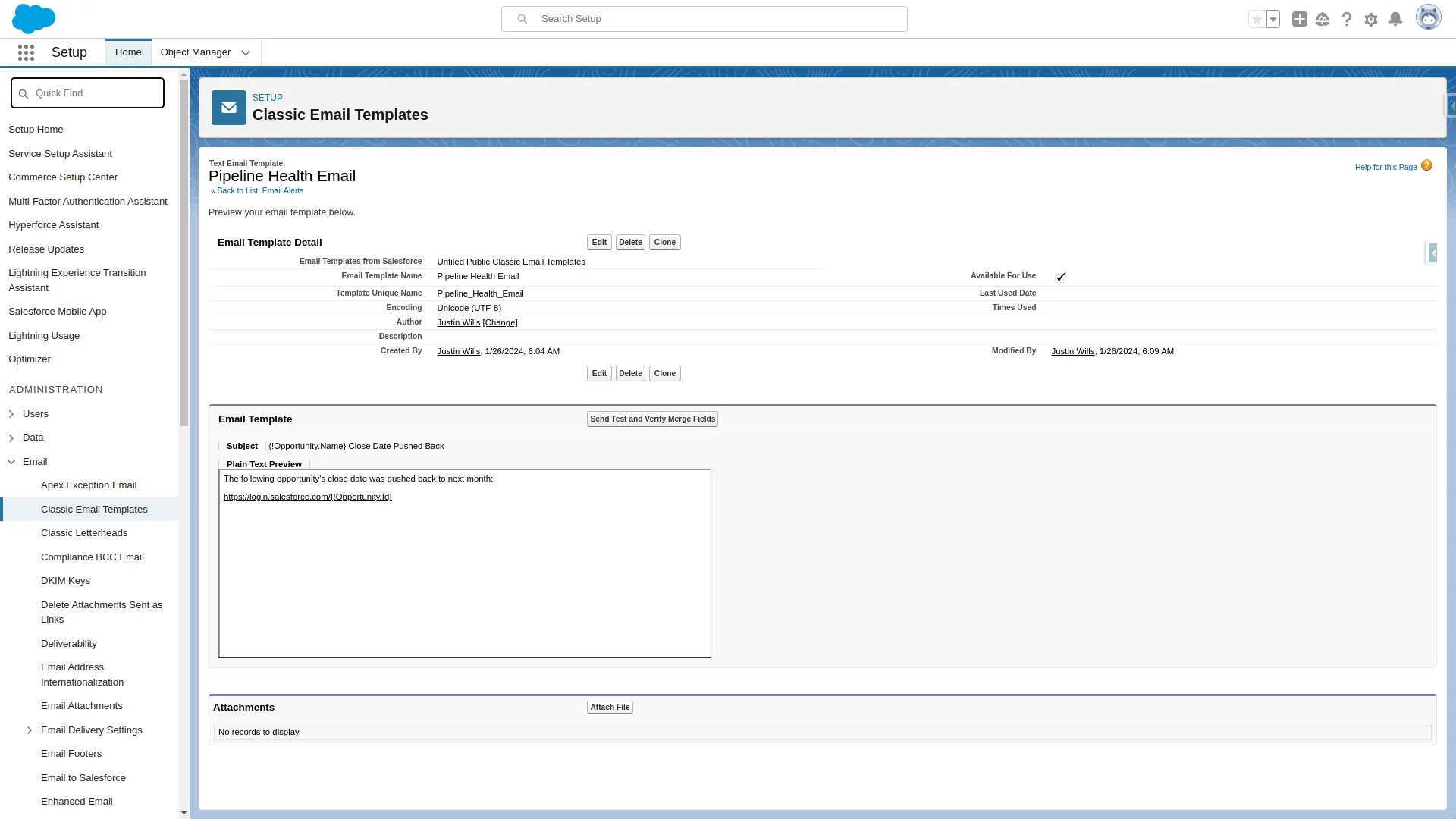
Task: Open the app launcher grid icon
Action: coord(26,52)
